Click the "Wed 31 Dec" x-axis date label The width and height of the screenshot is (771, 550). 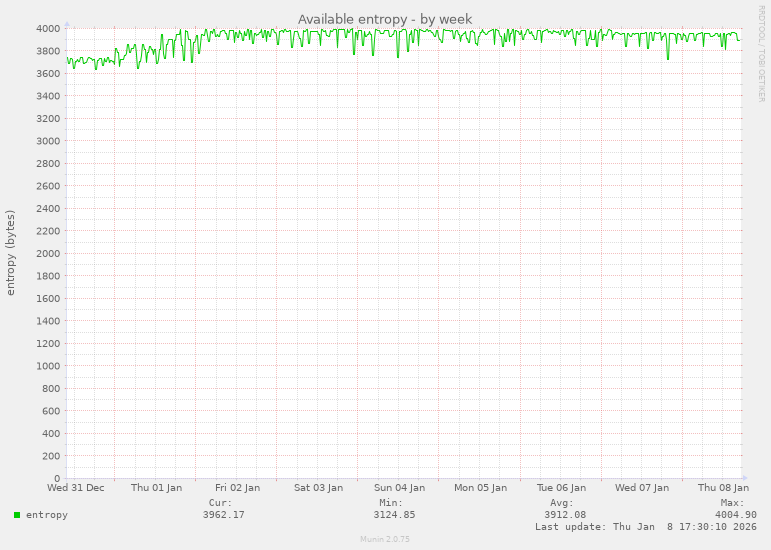[x=76, y=488]
